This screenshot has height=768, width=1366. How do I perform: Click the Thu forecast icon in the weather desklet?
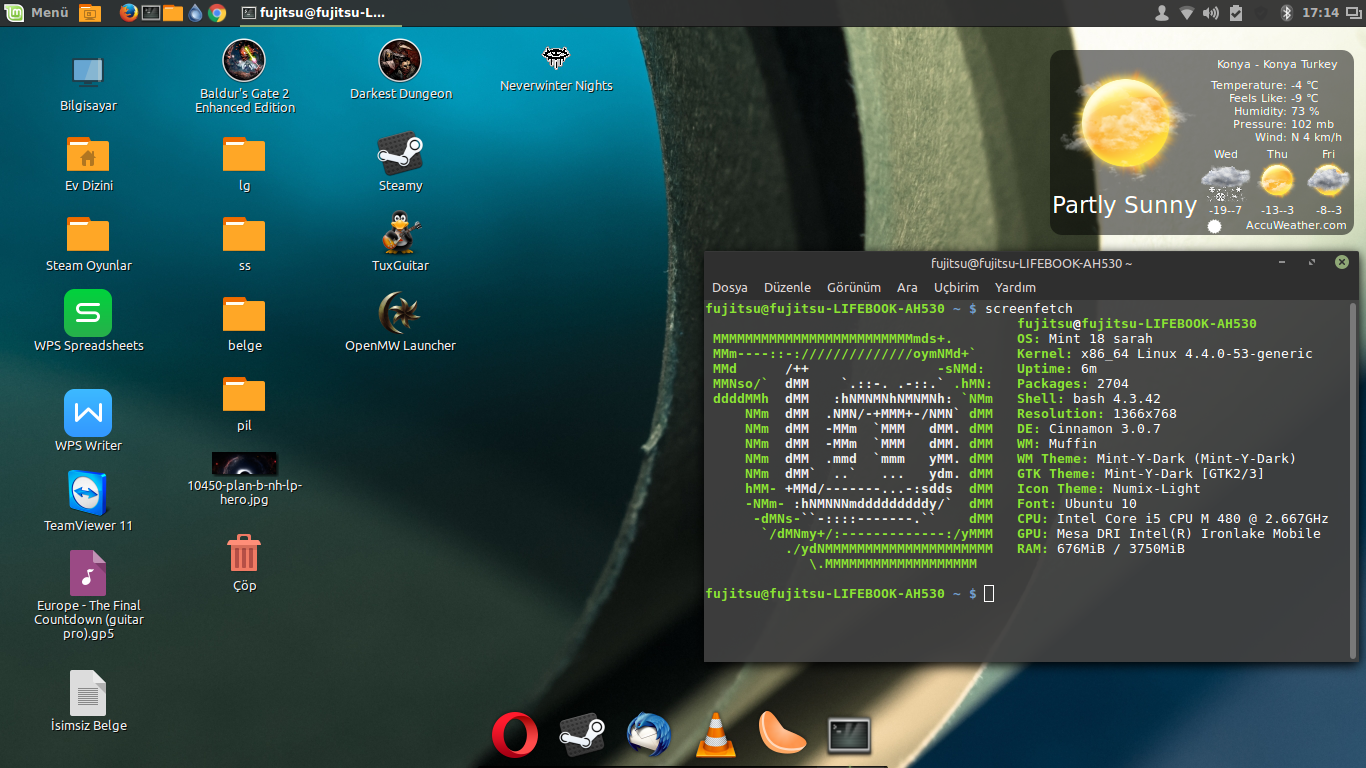click(1277, 181)
